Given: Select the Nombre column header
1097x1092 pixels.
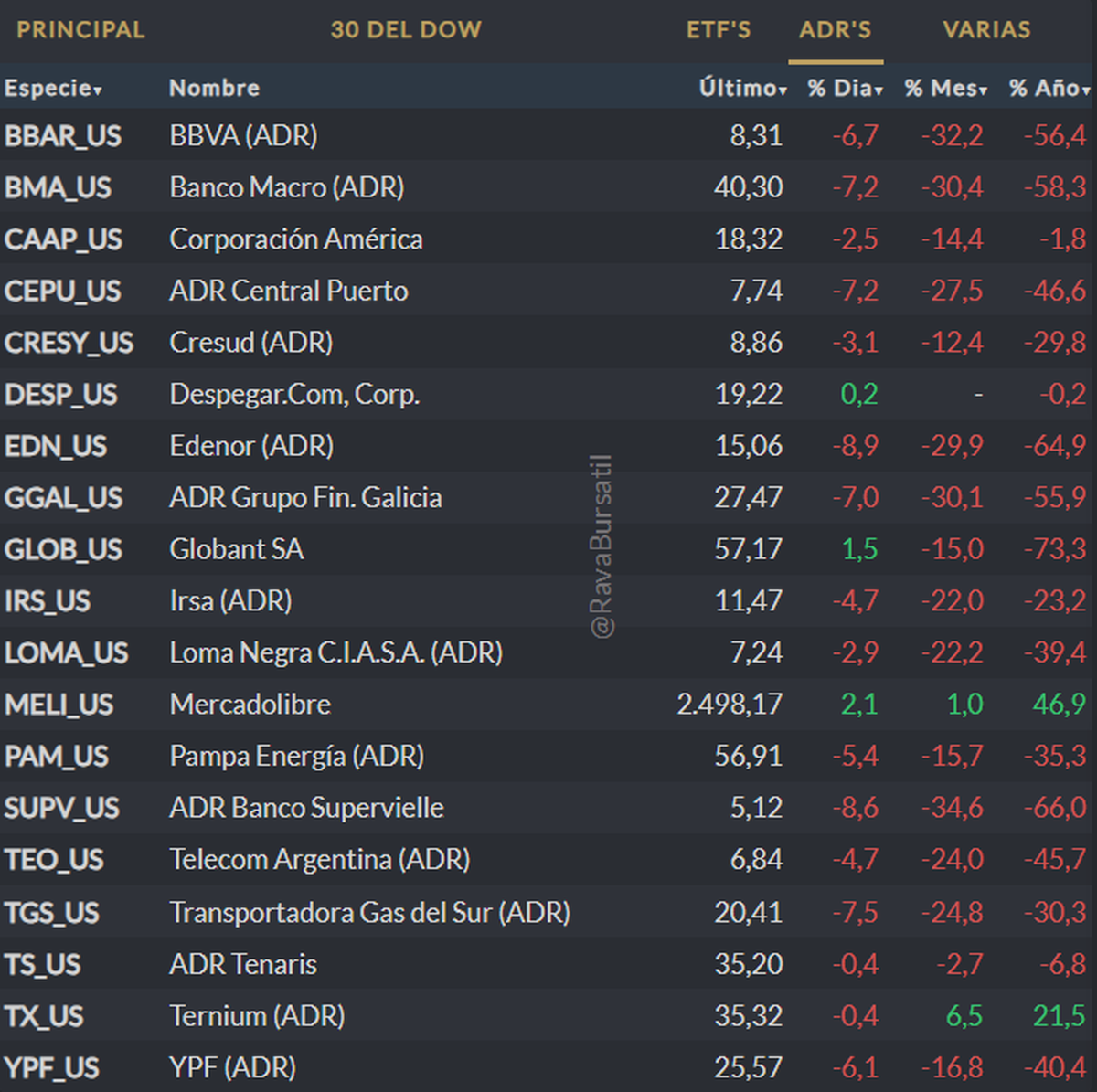Looking at the screenshot, I should [x=214, y=88].
